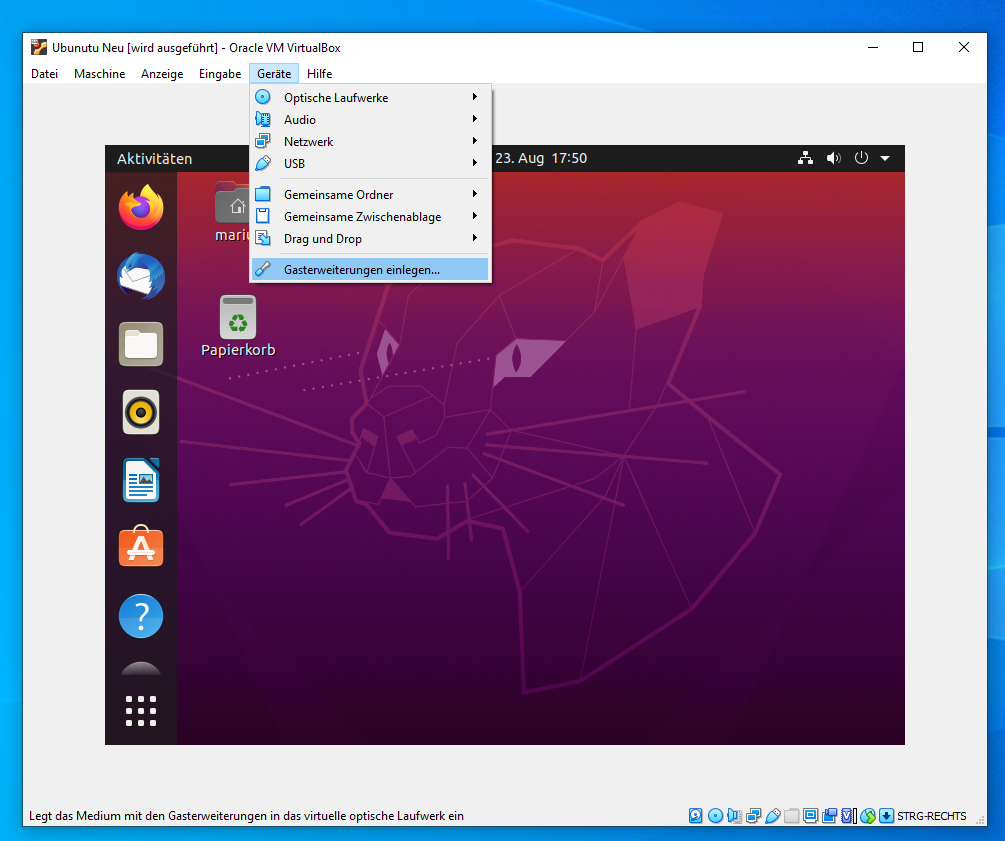Image resolution: width=1005 pixels, height=841 pixels.
Task: Click the Ubuntu volume indicator
Action: 833,158
